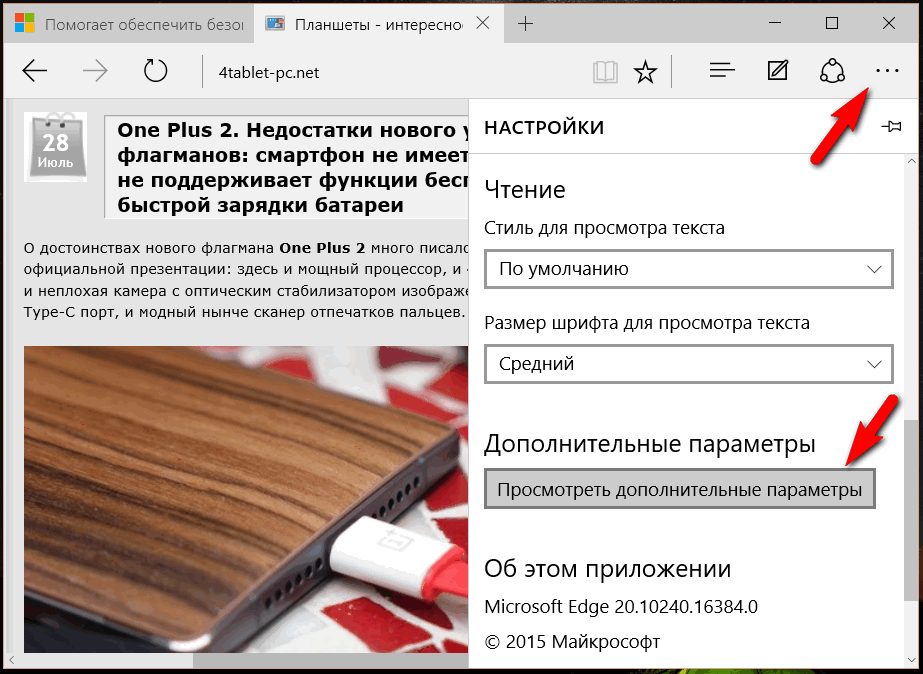923x674 pixels.
Task: Click the 28 Июль calendar date icon
Action: (x=56, y=147)
